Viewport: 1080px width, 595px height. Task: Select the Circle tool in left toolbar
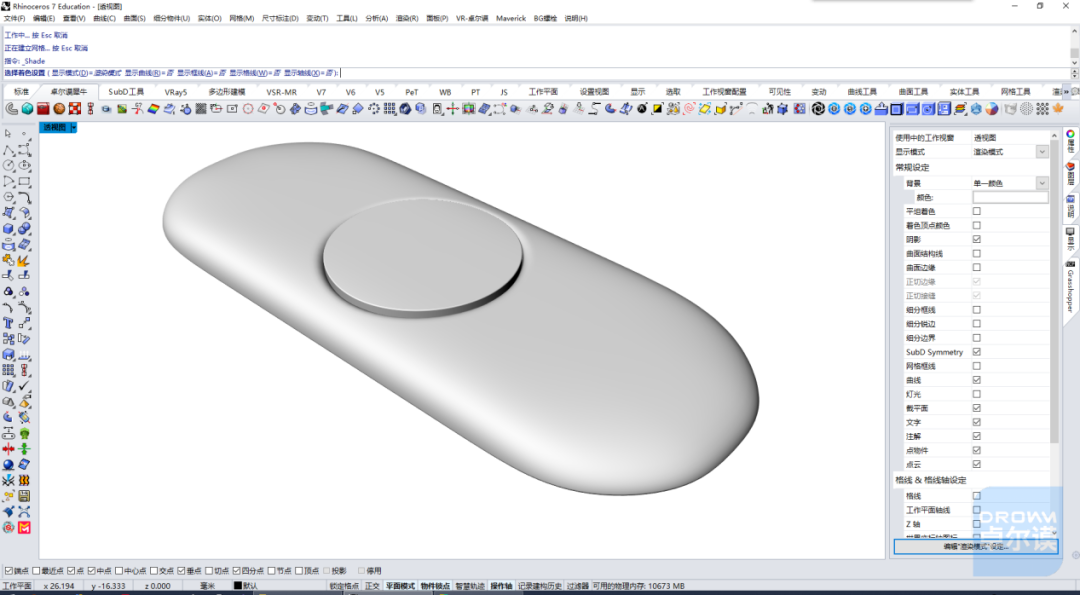click(x=8, y=165)
